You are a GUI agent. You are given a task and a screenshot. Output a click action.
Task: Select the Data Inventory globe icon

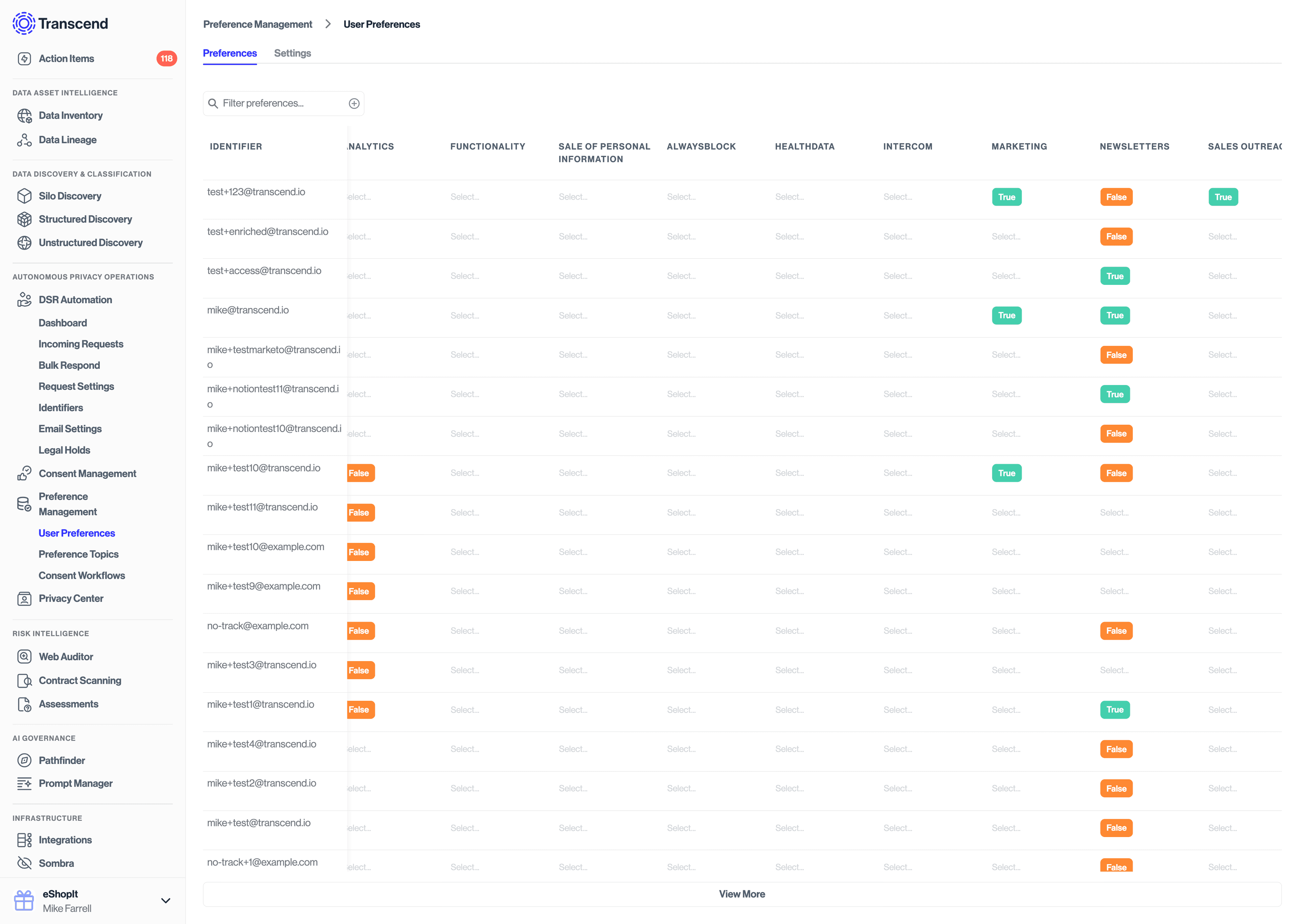24,115
